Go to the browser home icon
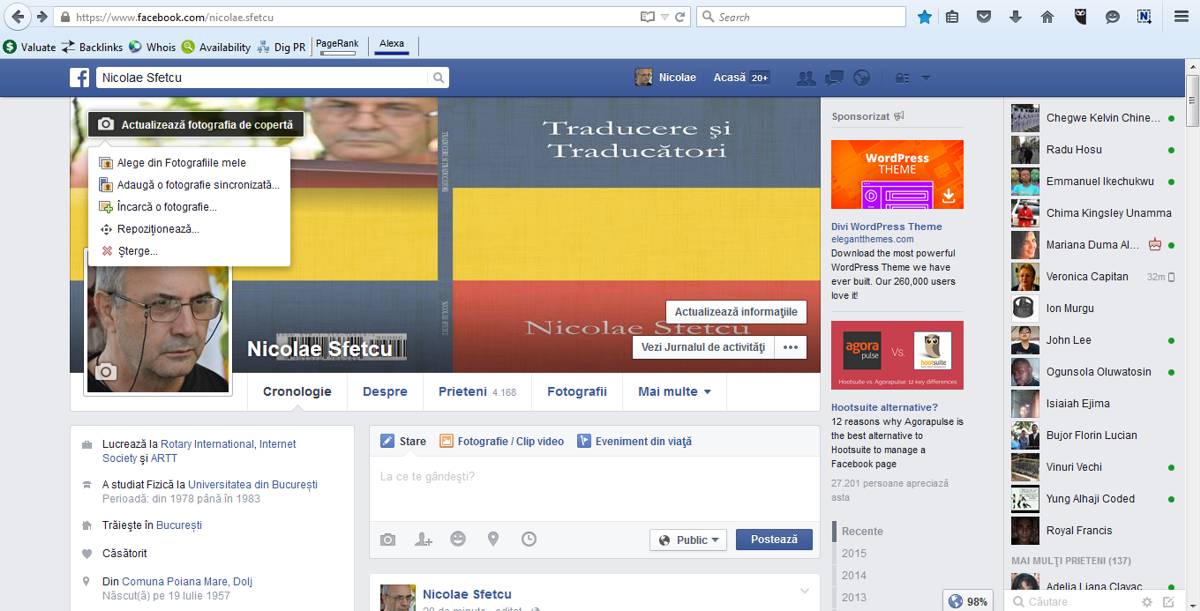This screenshot has height=611, width=1200. (x=1048, y=17)
